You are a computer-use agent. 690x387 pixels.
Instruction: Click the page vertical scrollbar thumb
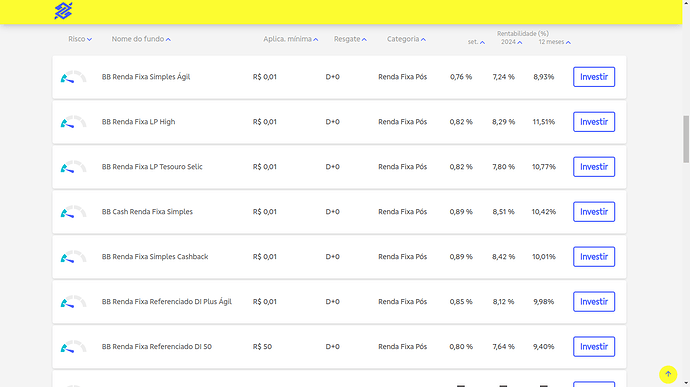point(686,139)
